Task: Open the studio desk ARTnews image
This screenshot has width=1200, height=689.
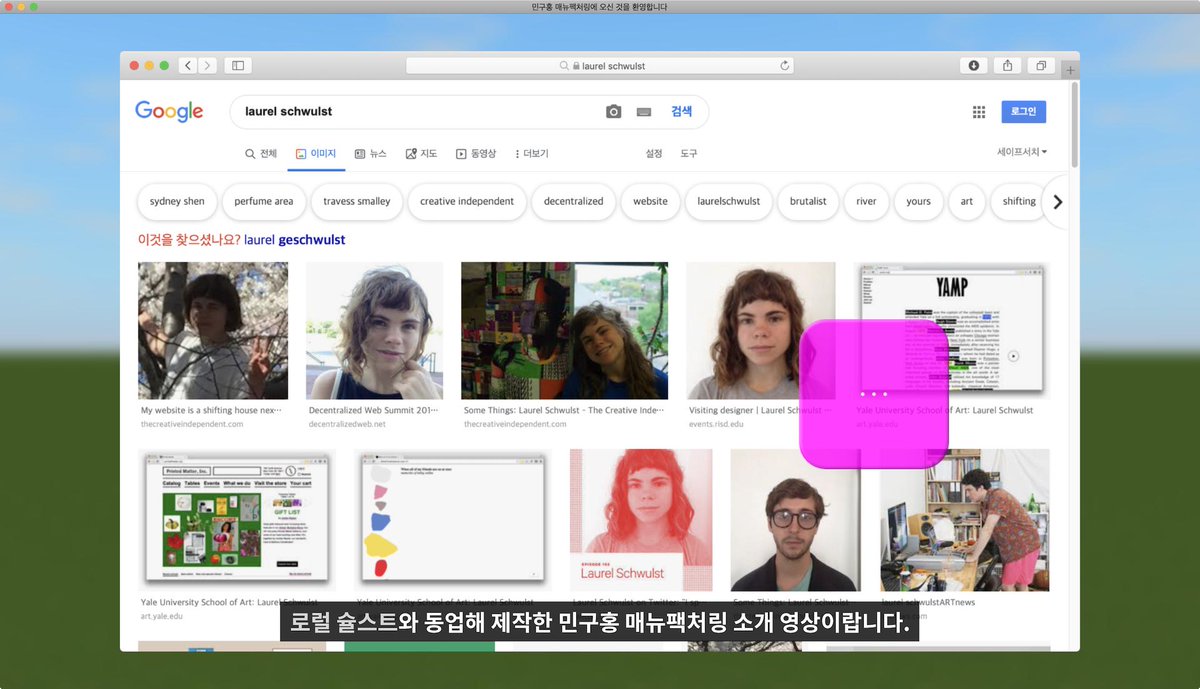Action: 965,520
